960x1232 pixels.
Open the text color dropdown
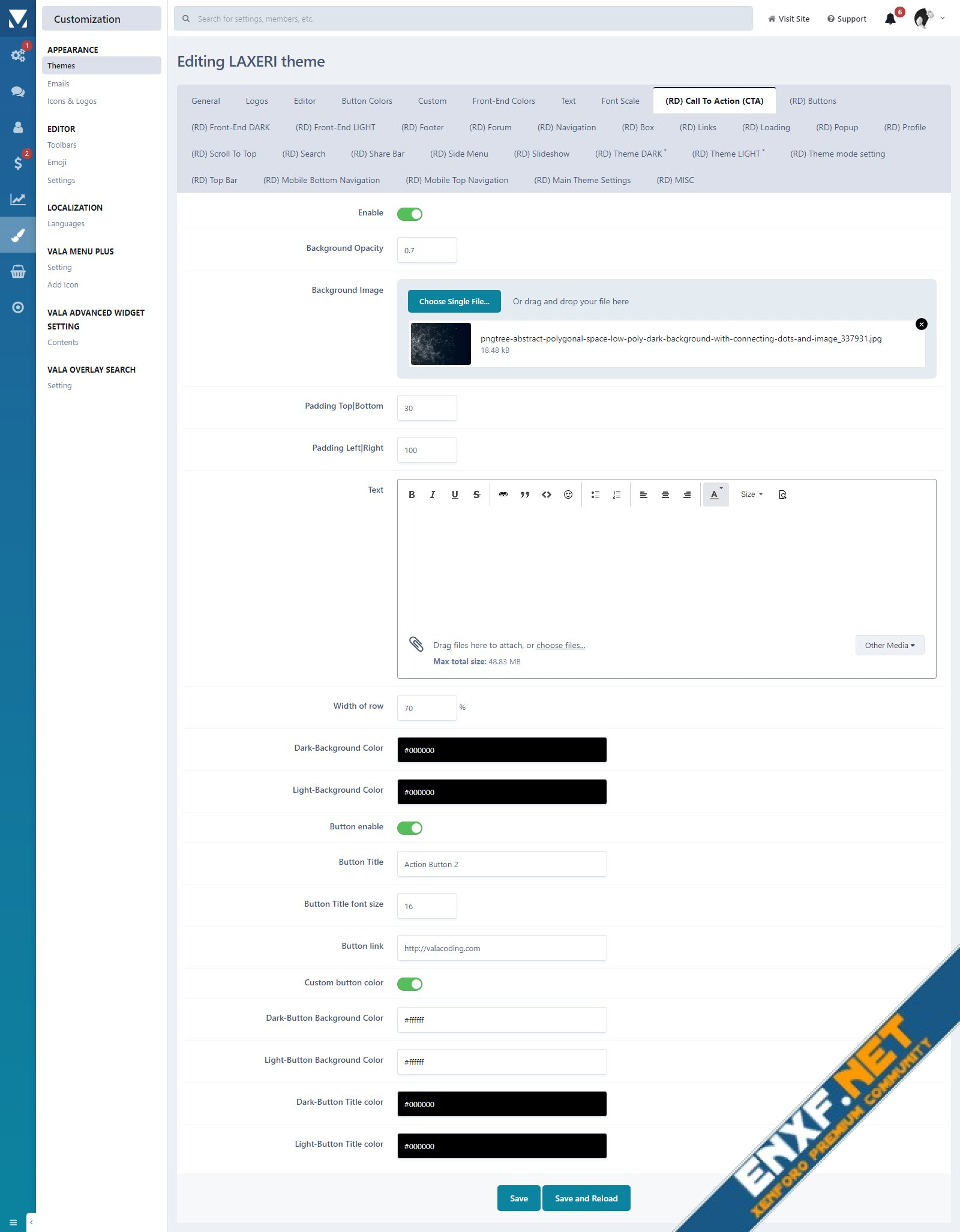pyautogui.click(x=715, y=494)
